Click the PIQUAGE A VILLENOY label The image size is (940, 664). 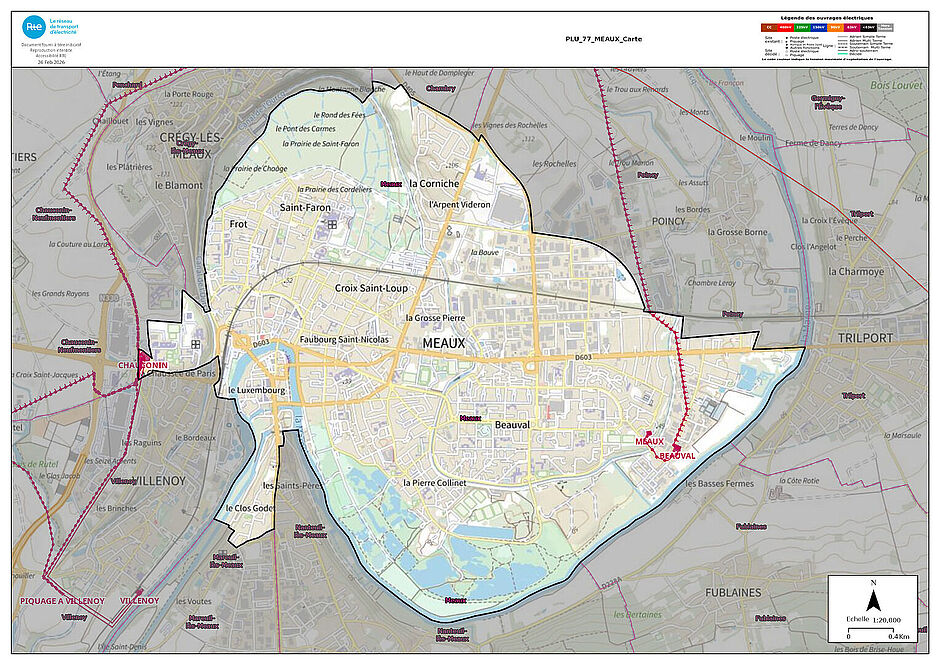tap(62, 601)
